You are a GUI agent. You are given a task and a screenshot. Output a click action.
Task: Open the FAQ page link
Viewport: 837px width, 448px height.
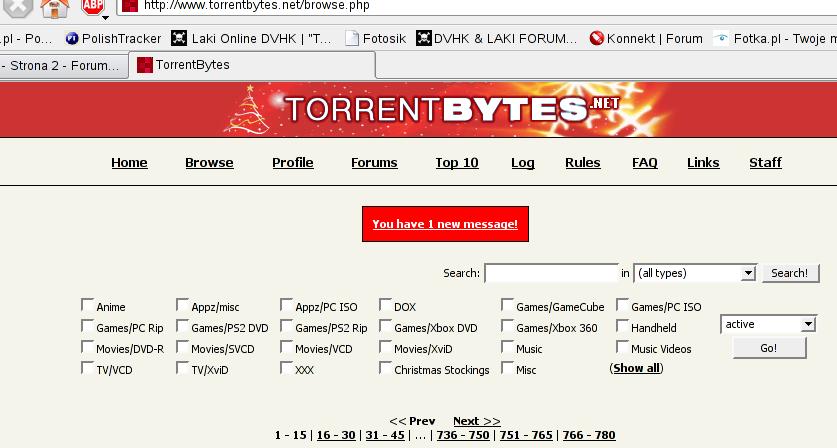(645, 162)
